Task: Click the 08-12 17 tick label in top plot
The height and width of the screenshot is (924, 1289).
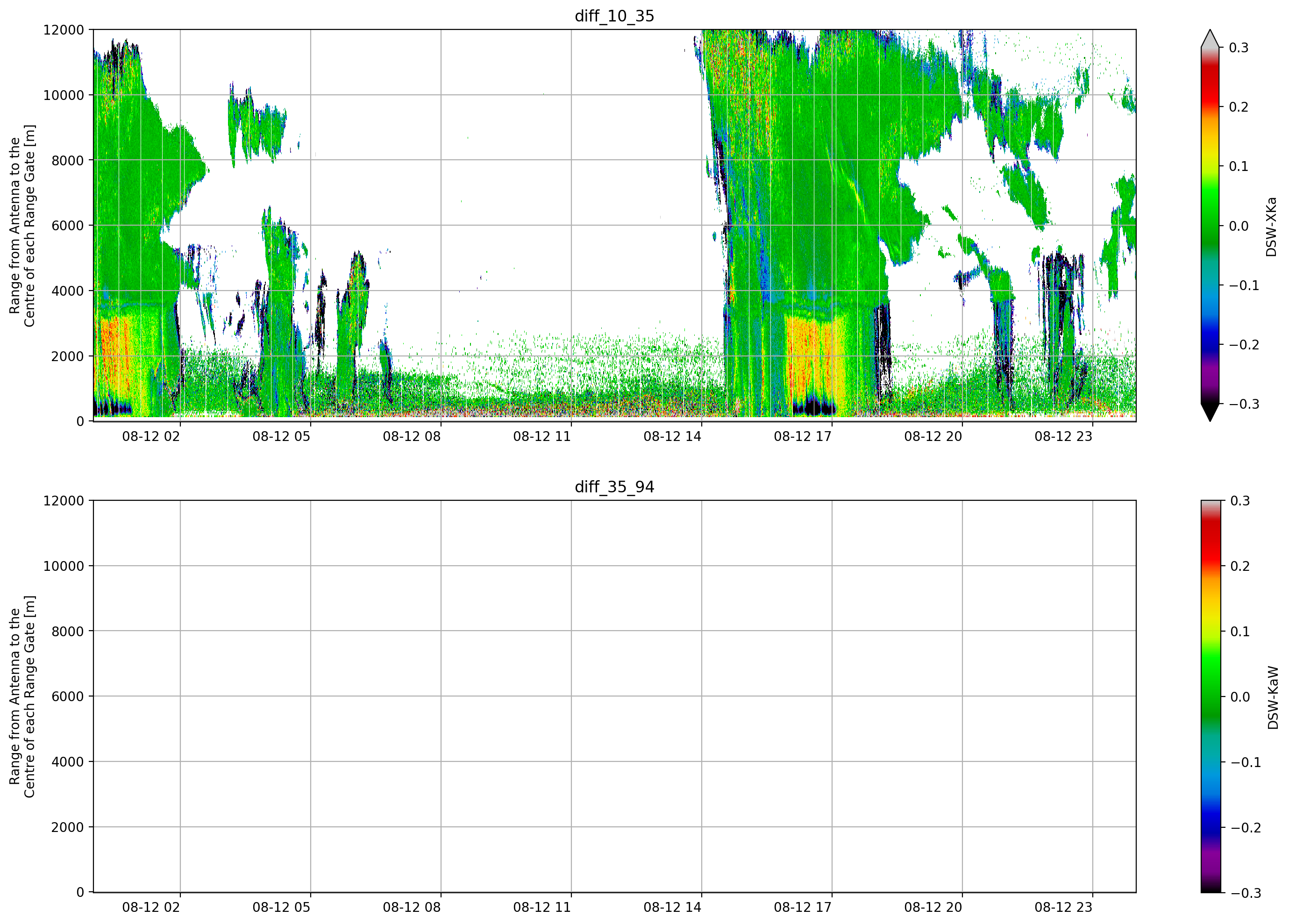Action: point(803,436)
